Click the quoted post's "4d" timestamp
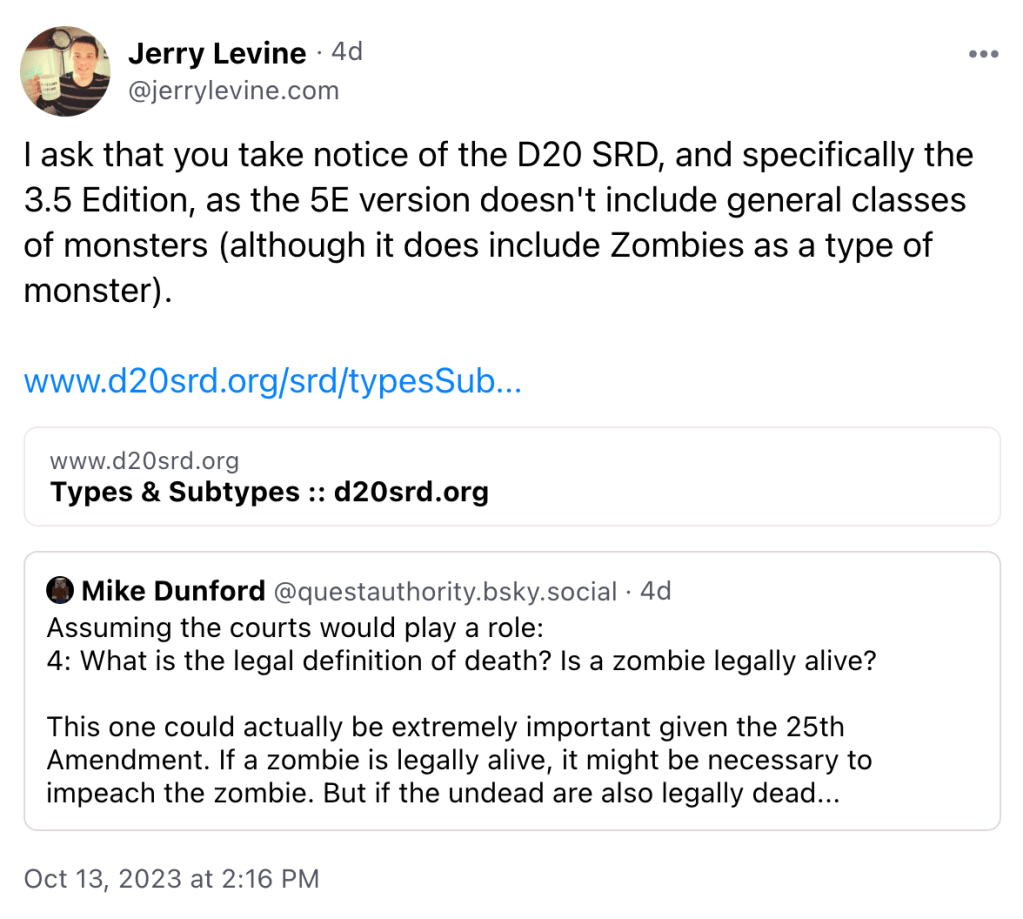 655,591
